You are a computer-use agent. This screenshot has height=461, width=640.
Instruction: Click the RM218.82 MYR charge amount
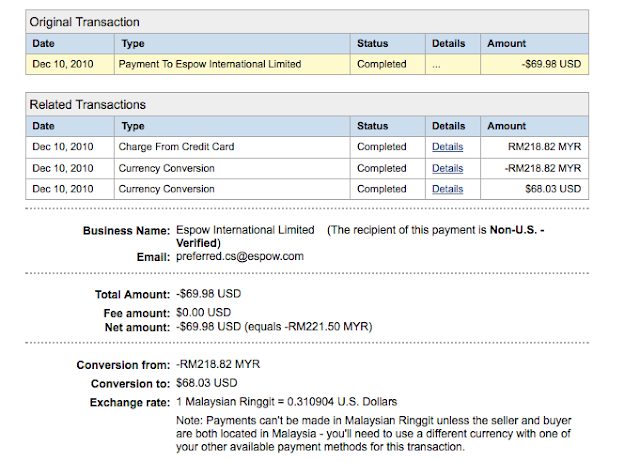click(x=544, y=147)
